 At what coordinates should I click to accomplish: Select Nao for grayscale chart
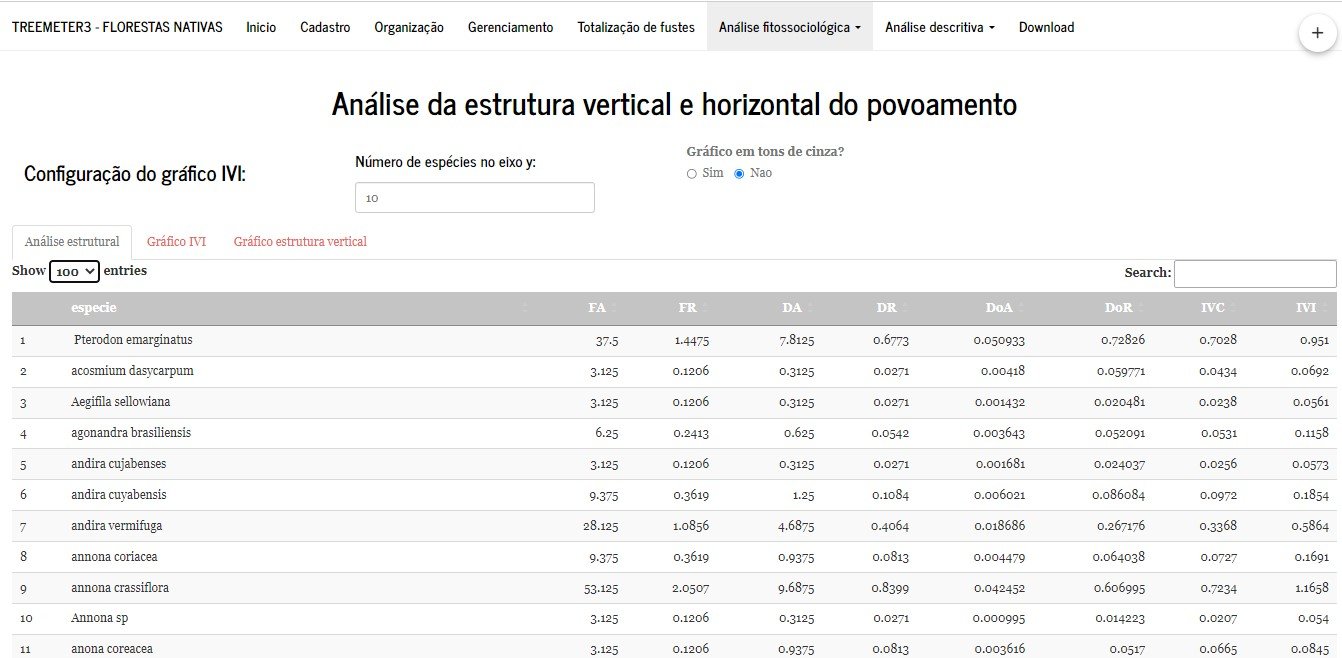tap(740, 174)
